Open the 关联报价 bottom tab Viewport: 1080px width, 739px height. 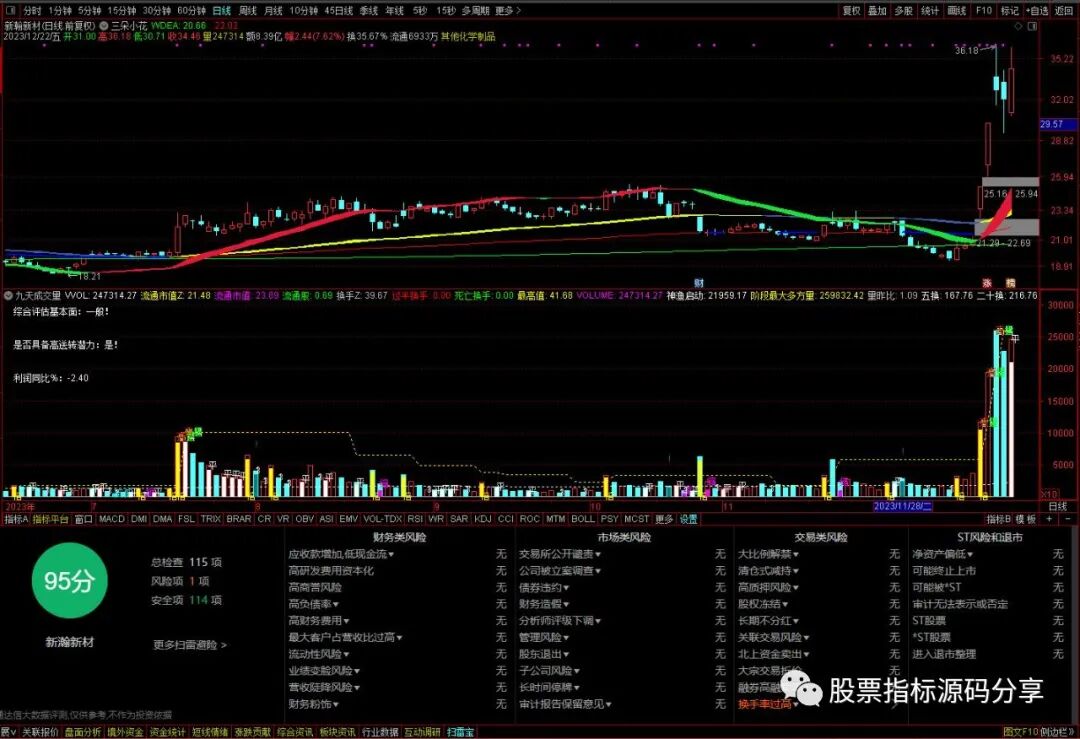[40, 732]
